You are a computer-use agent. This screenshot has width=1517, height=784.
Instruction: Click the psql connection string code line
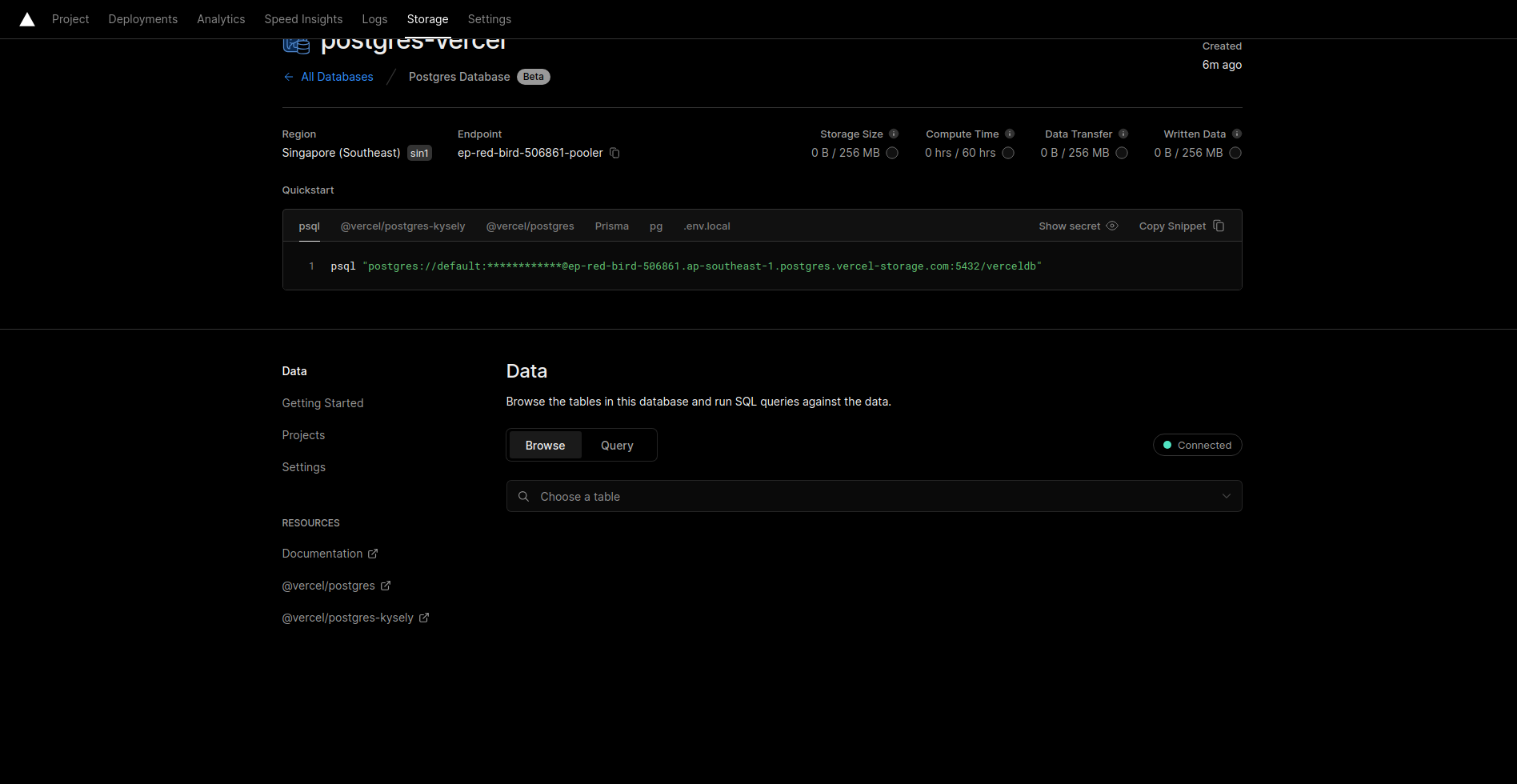(x=686, y=266)
